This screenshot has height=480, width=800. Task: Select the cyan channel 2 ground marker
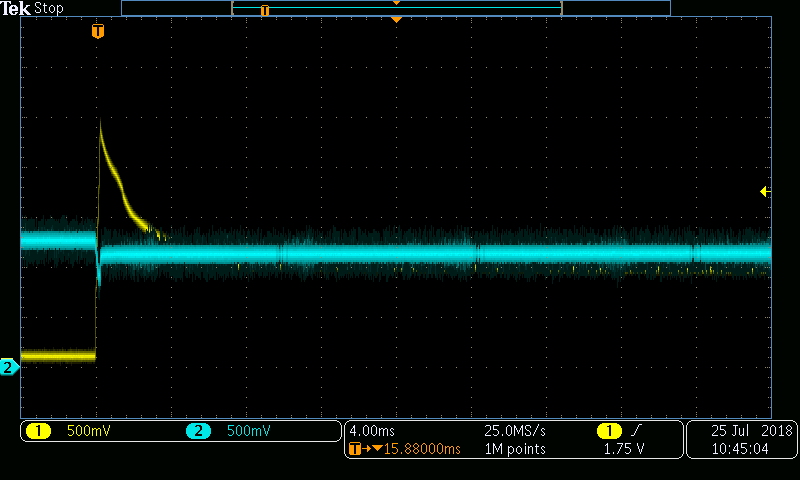click(8, 367)
